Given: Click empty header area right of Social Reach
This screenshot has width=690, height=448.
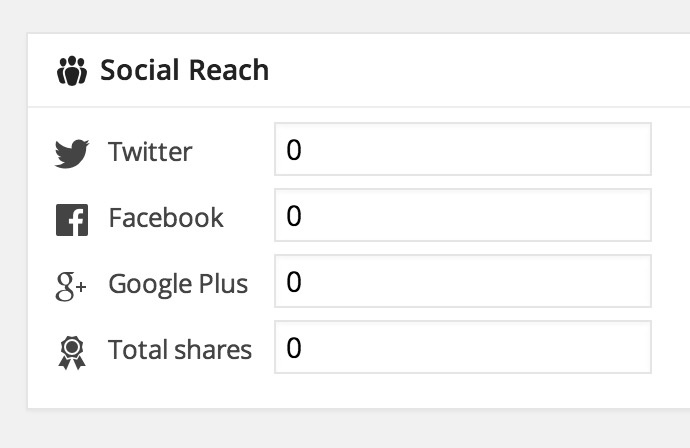Looking at the screenshot, I should click(480, 71).
